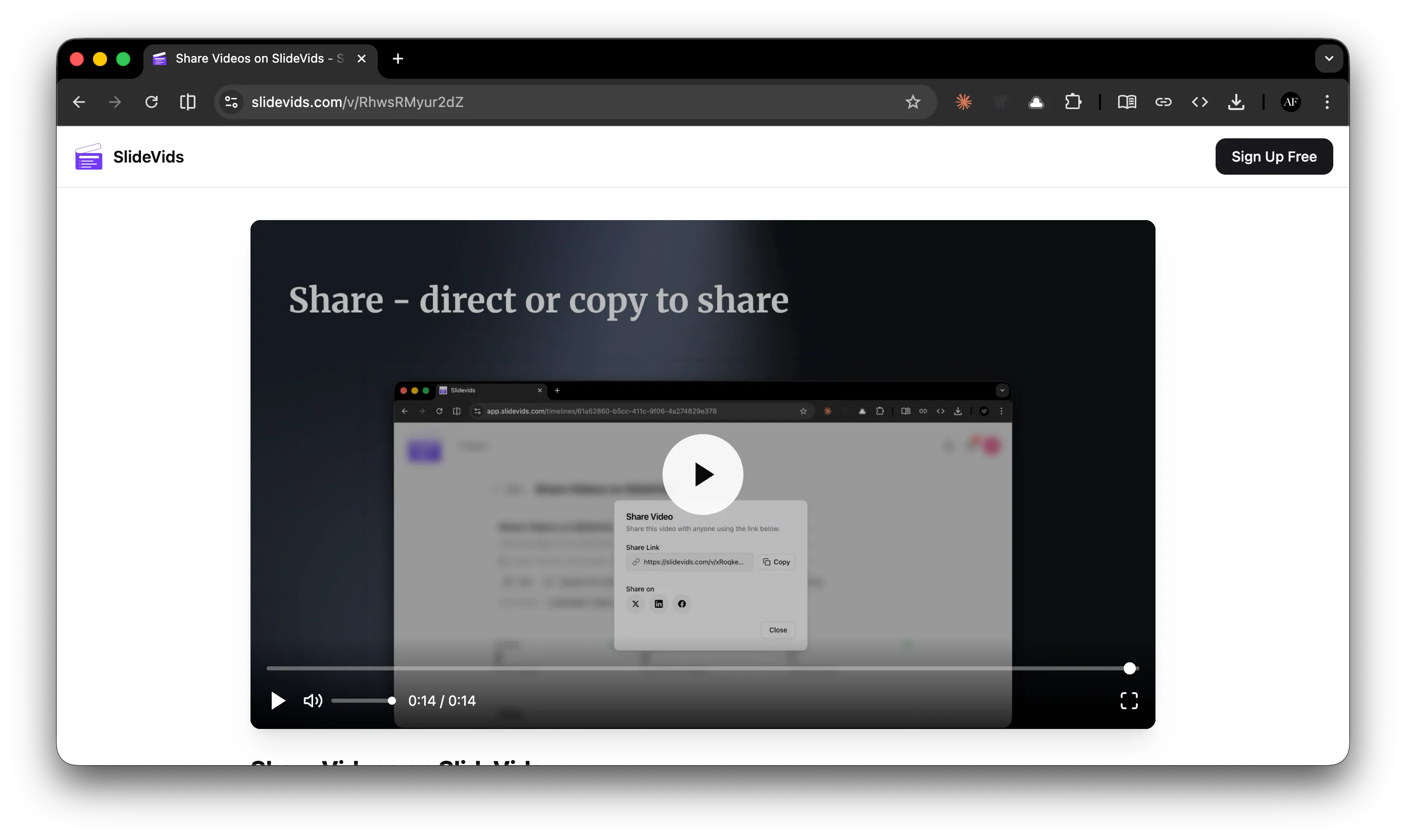This screenshot has width=1406, height=840.
Task: Reload the page
Action: (151, 102)
